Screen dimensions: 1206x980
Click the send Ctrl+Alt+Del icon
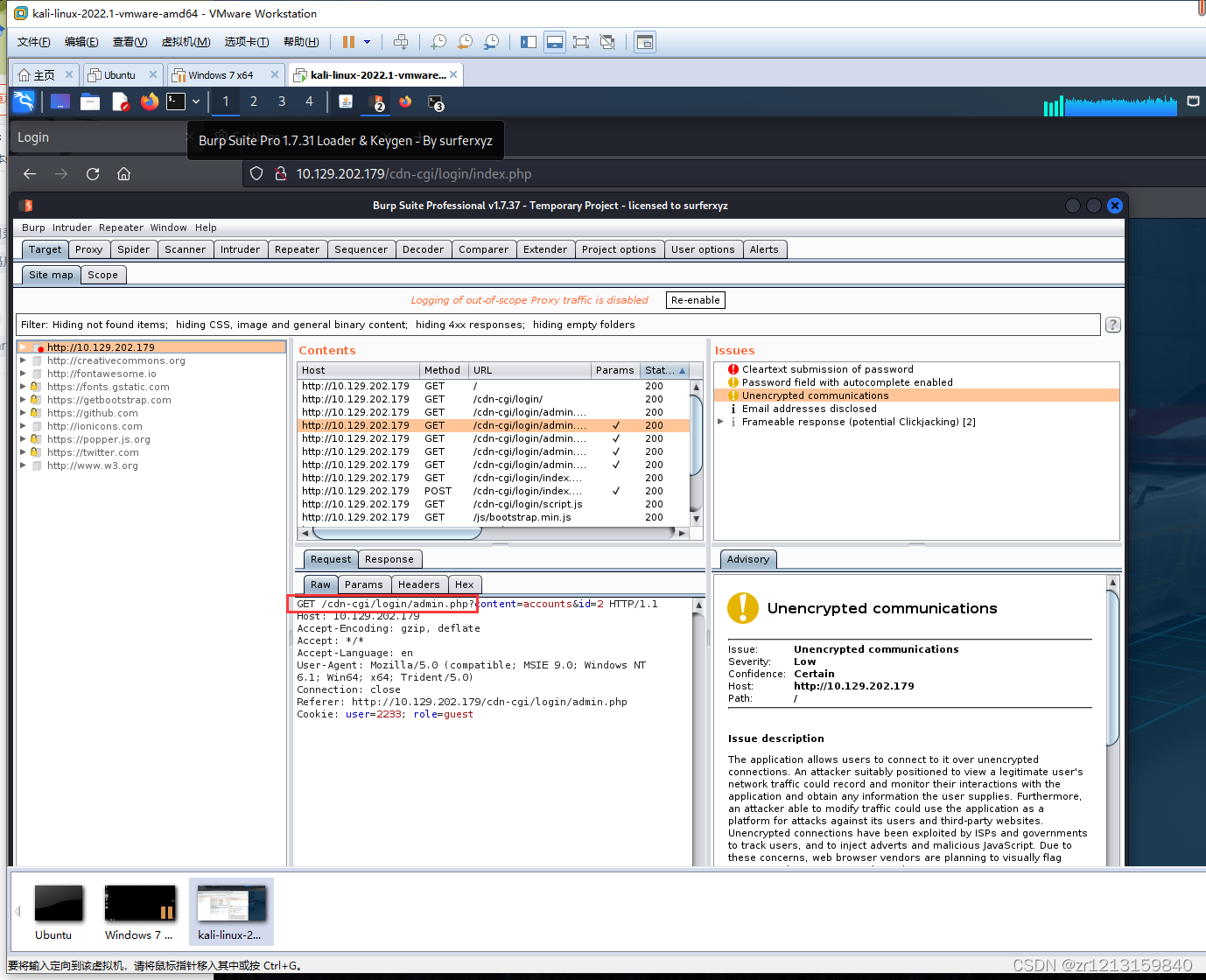click(x=401, y=42)
